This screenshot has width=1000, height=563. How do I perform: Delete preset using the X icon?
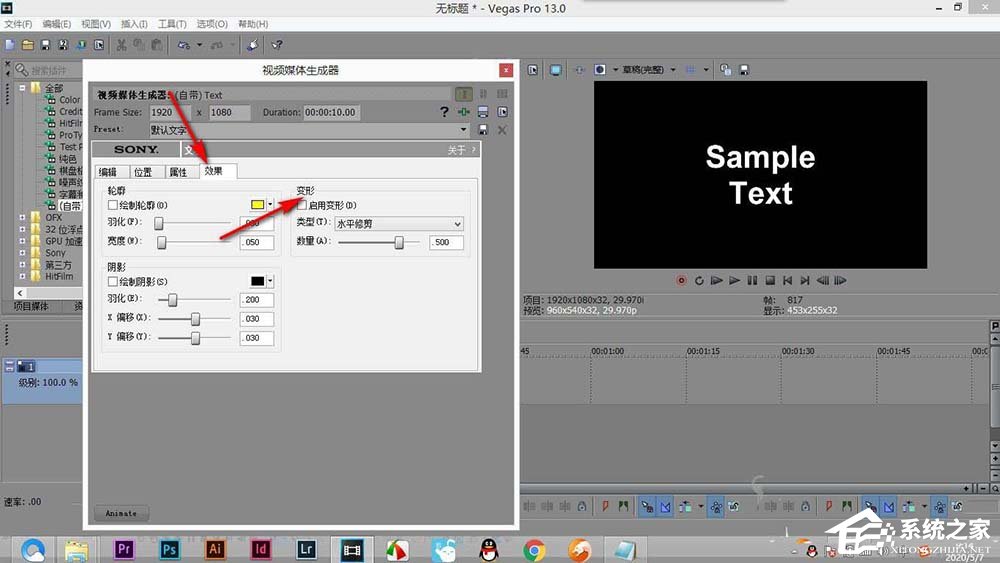coord(502,129)
